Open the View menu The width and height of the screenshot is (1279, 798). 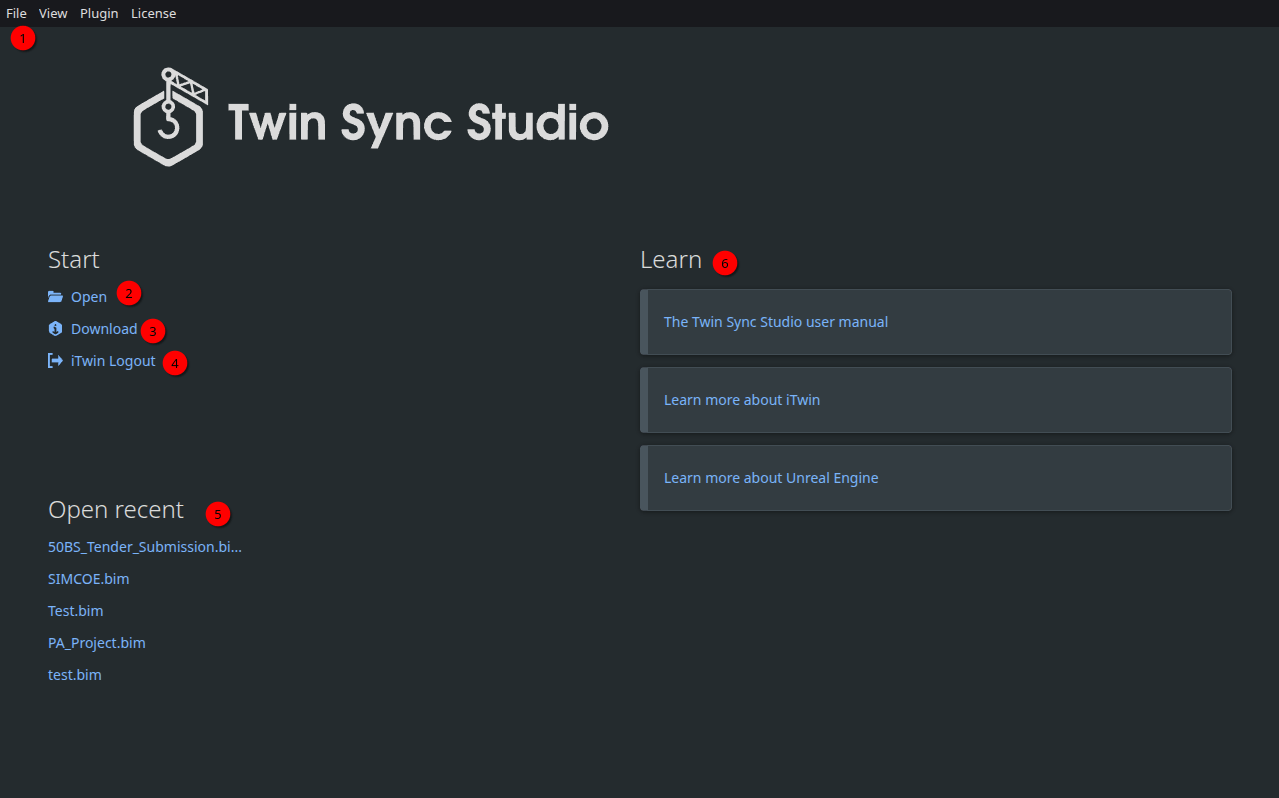pyautogui.click(x=52, y=13)
